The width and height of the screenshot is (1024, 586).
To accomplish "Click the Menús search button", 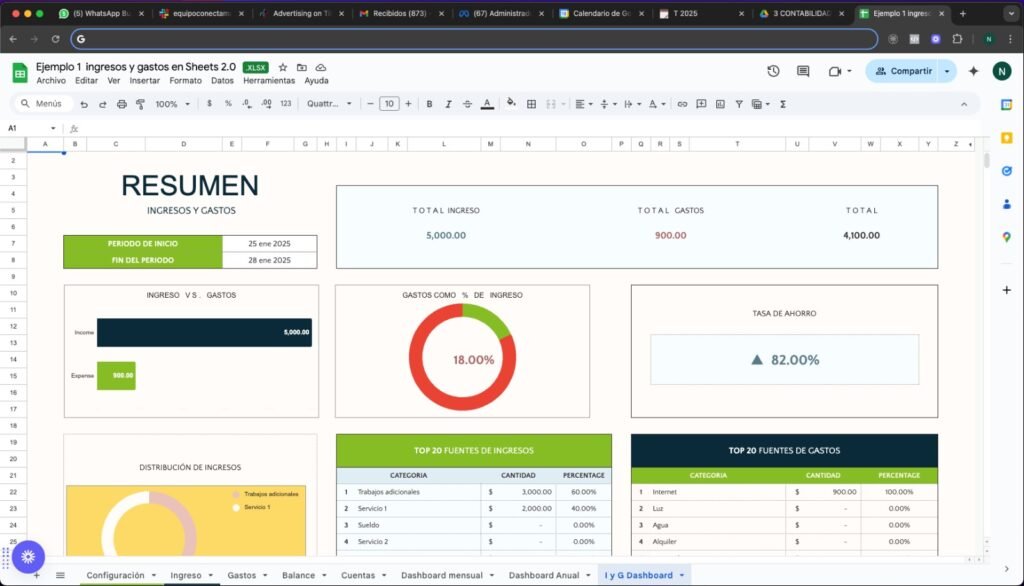I will 41,104.
